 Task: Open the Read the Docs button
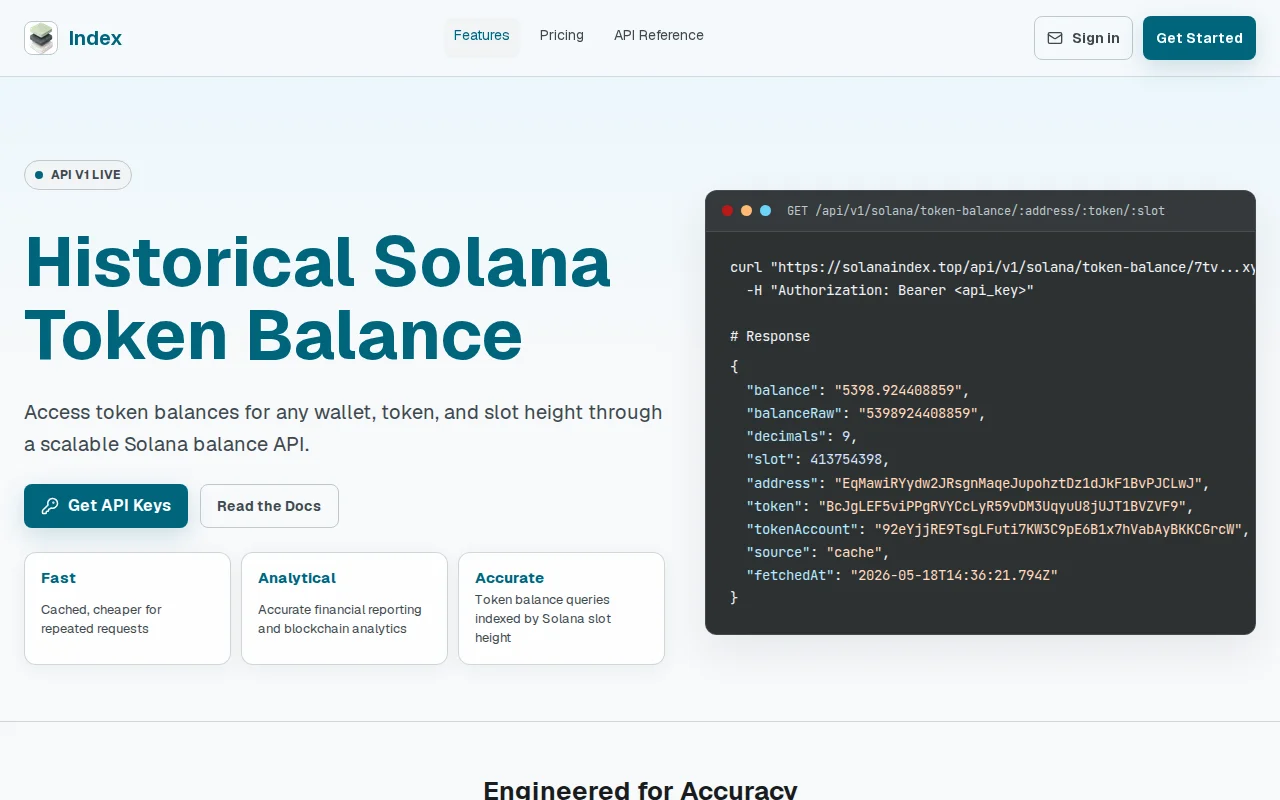(269, 506)
